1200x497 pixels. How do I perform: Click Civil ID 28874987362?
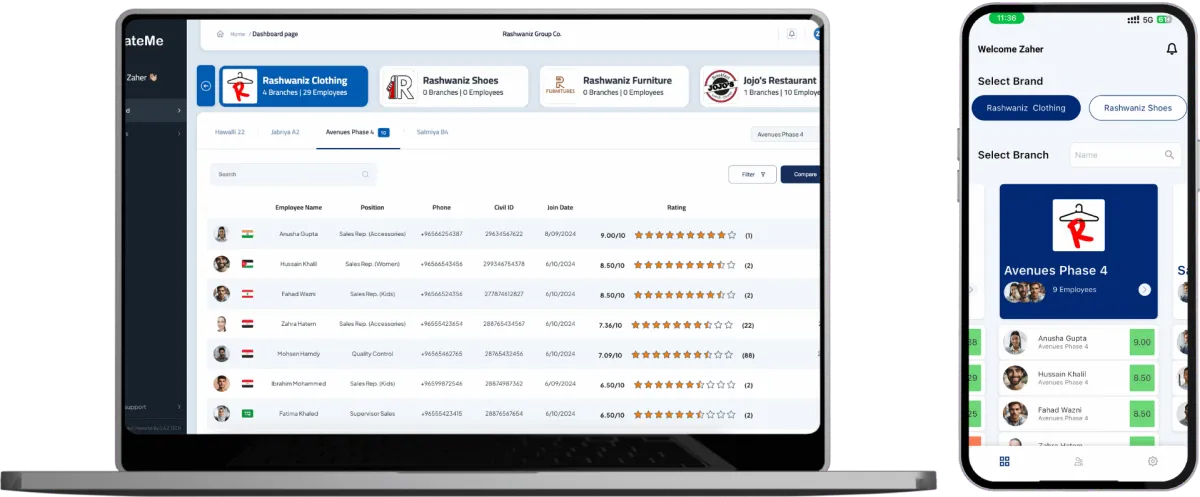504,384
